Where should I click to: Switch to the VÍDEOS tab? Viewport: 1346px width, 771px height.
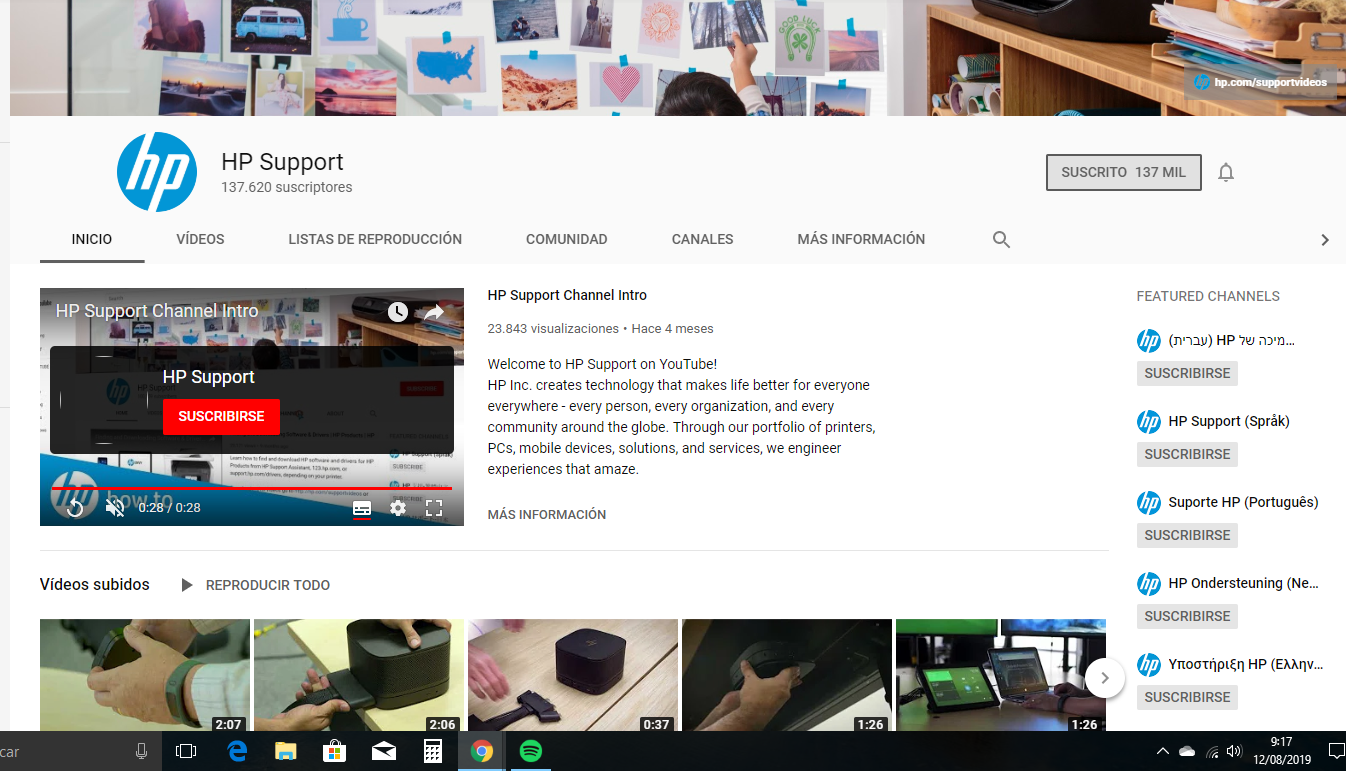(199, 239)
